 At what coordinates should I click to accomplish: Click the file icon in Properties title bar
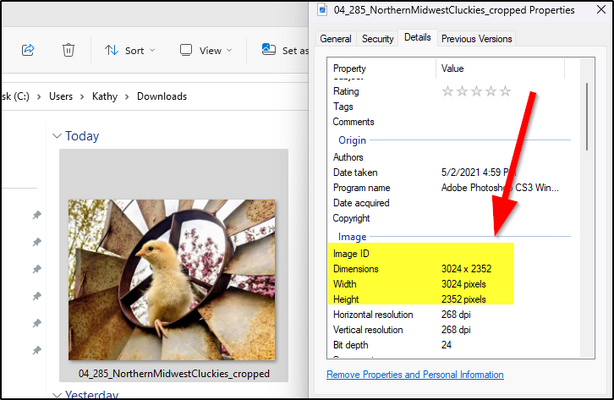tap(323, 9)
